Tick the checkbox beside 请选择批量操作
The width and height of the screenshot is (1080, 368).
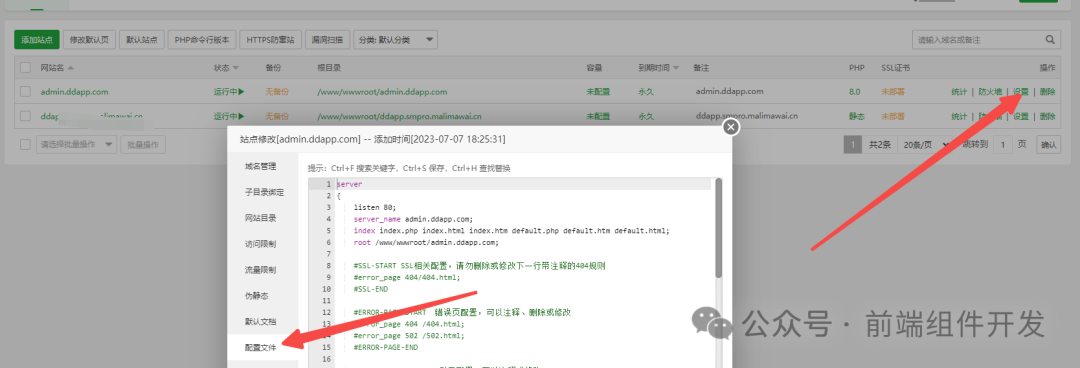tap(25, 145)
